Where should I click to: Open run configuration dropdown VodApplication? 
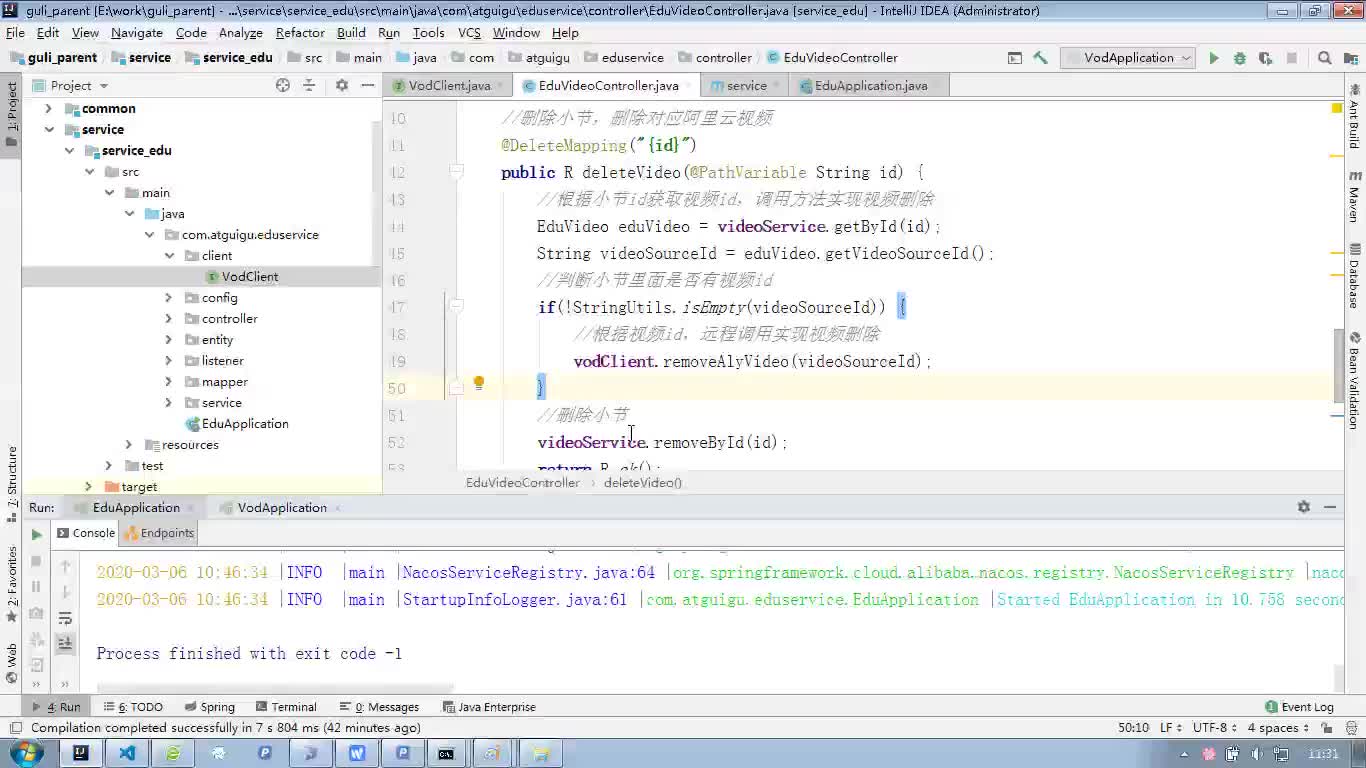(x=1128, y=58)
